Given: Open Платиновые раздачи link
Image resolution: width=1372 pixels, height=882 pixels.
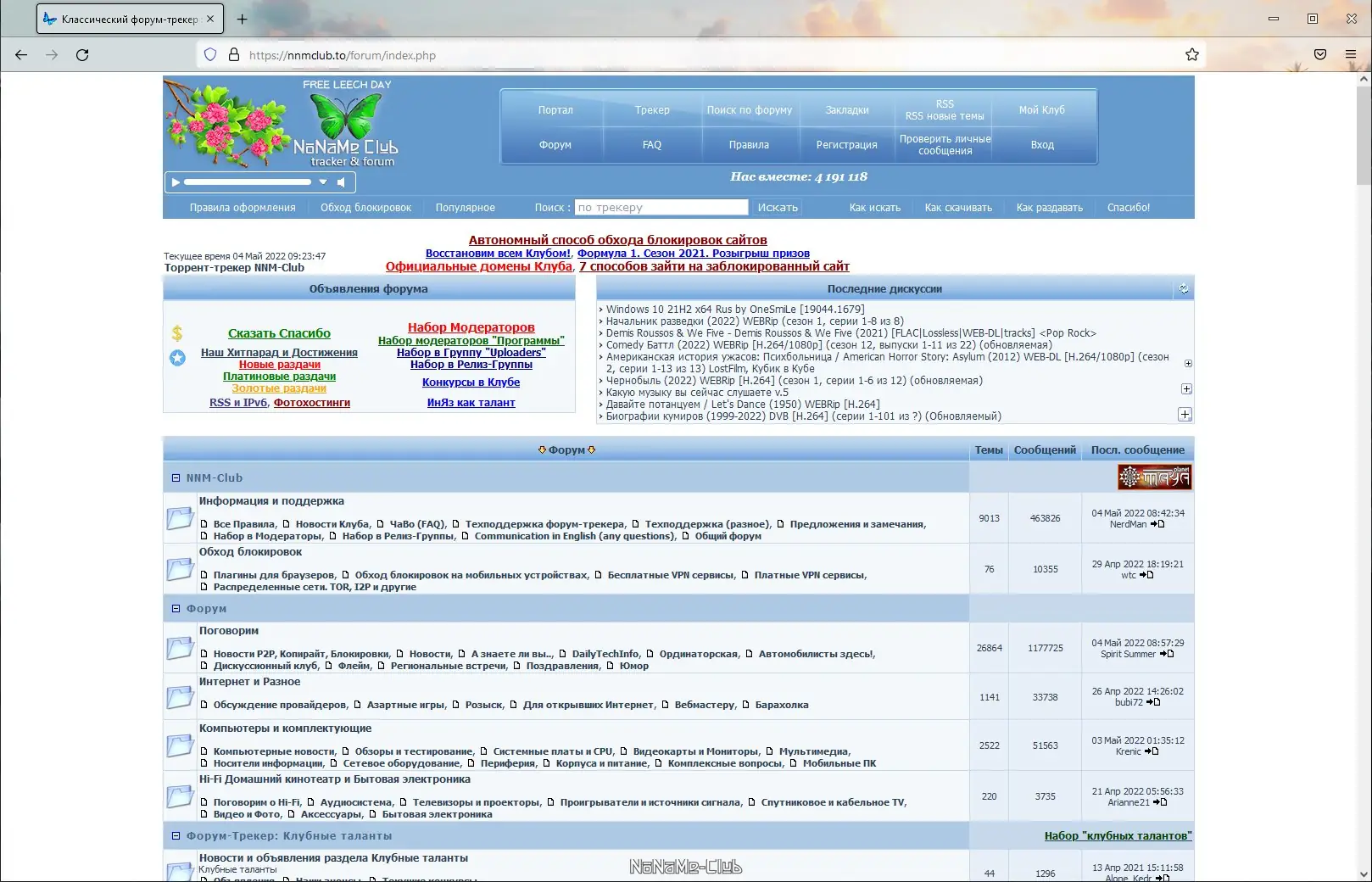Looking at the screenshot, I should click(x=279, y=377).
